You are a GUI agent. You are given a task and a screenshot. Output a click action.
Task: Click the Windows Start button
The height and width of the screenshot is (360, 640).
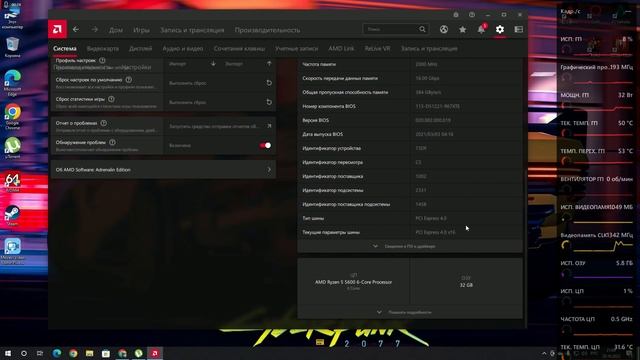pyautogui.click(x=8, y=353)
